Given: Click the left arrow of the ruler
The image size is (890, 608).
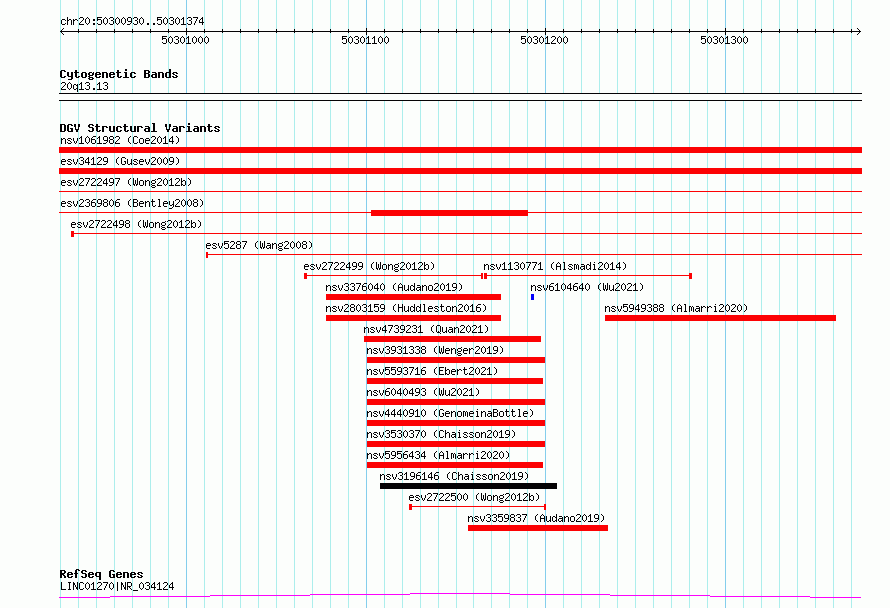Looking at the screenshot, I should coord(62,31).
